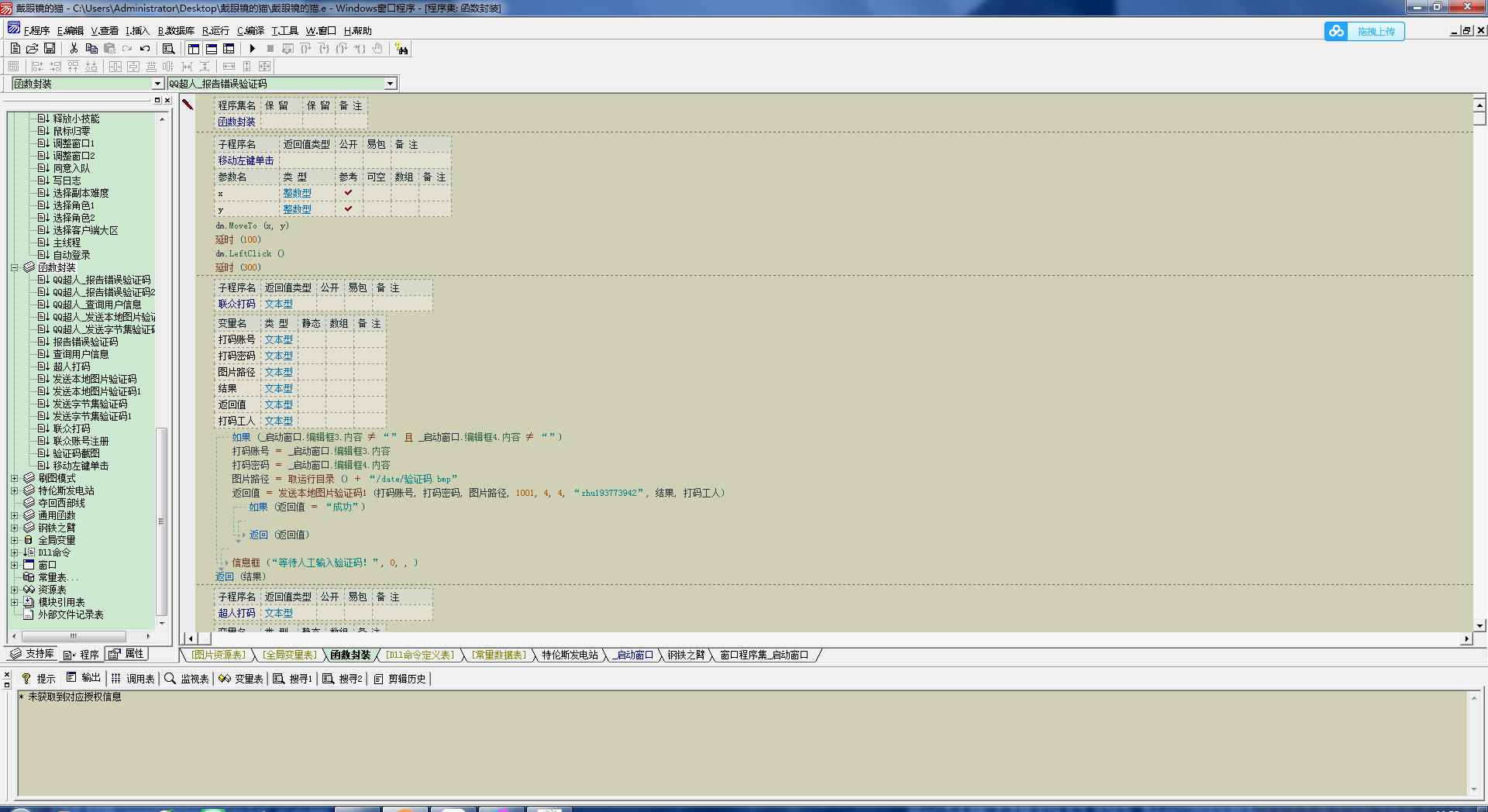Open the C.编译 menu

tap(250, 31)
